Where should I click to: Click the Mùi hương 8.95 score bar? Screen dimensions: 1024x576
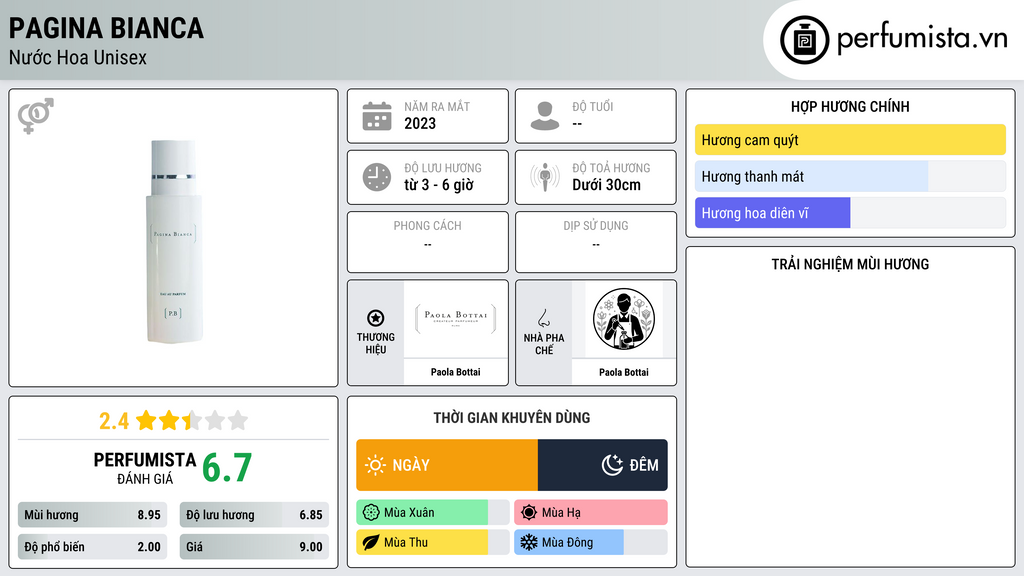(93, 515)
